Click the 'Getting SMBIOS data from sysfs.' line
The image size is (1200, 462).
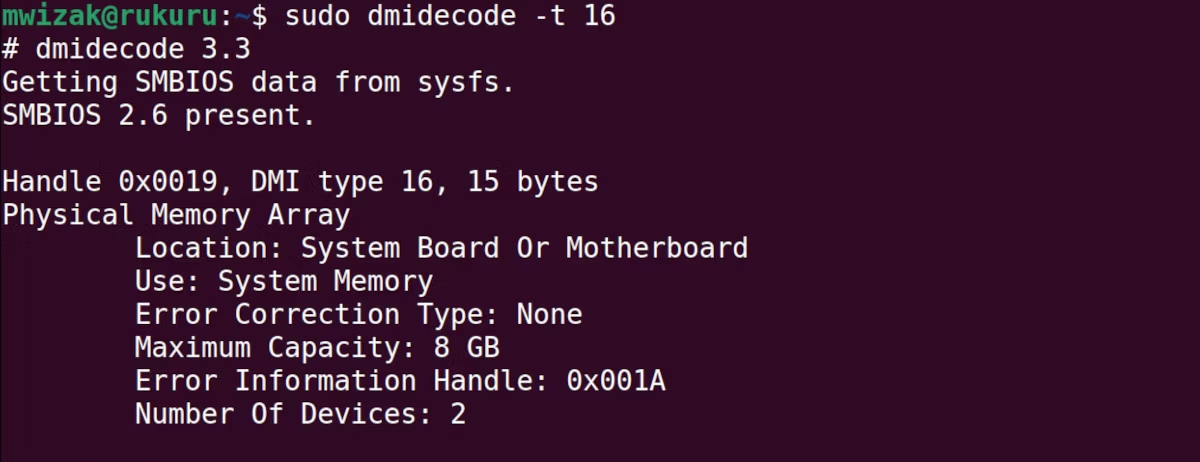(x=259, y=82)
